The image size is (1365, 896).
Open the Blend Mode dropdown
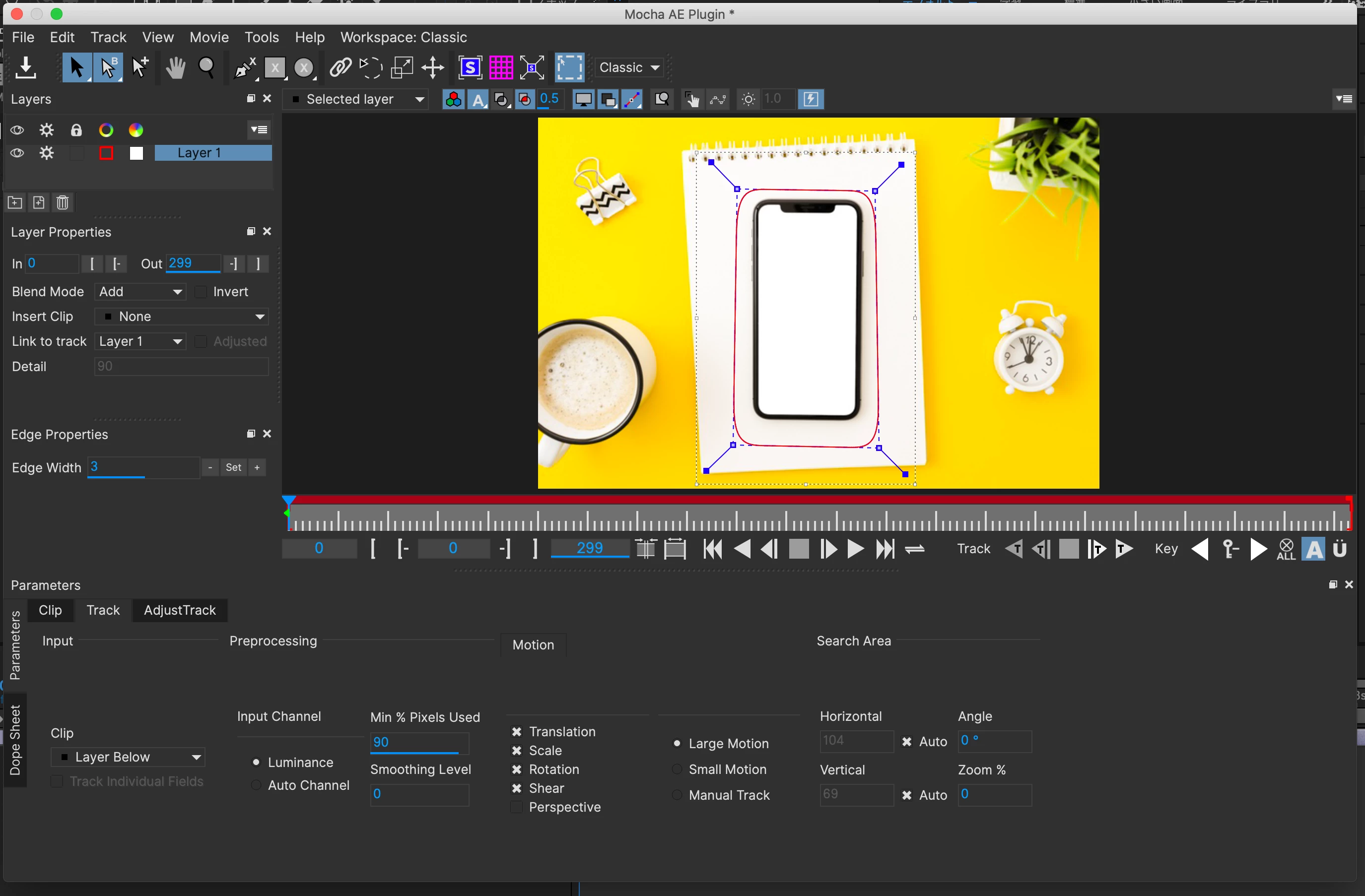140,292
